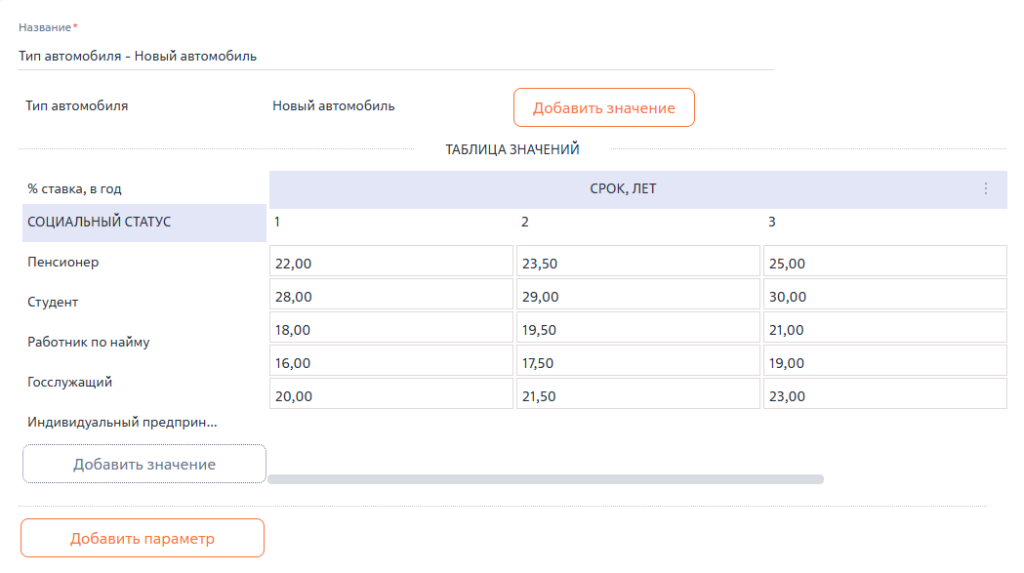Click the input showing 23,50

[x=638, y=263]
